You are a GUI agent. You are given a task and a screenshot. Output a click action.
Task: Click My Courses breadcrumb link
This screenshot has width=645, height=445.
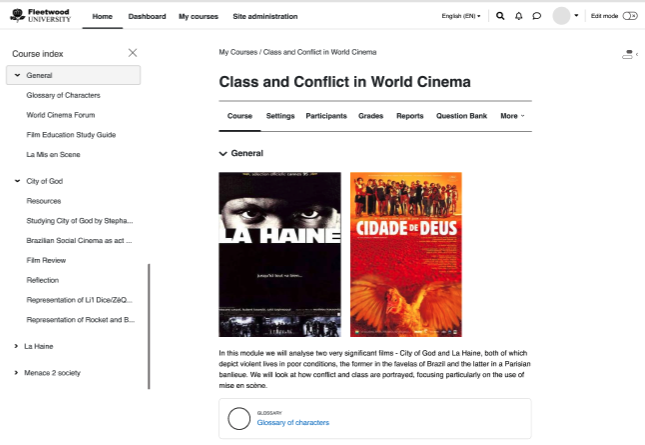pyautogui.click(x=238, y=52)
